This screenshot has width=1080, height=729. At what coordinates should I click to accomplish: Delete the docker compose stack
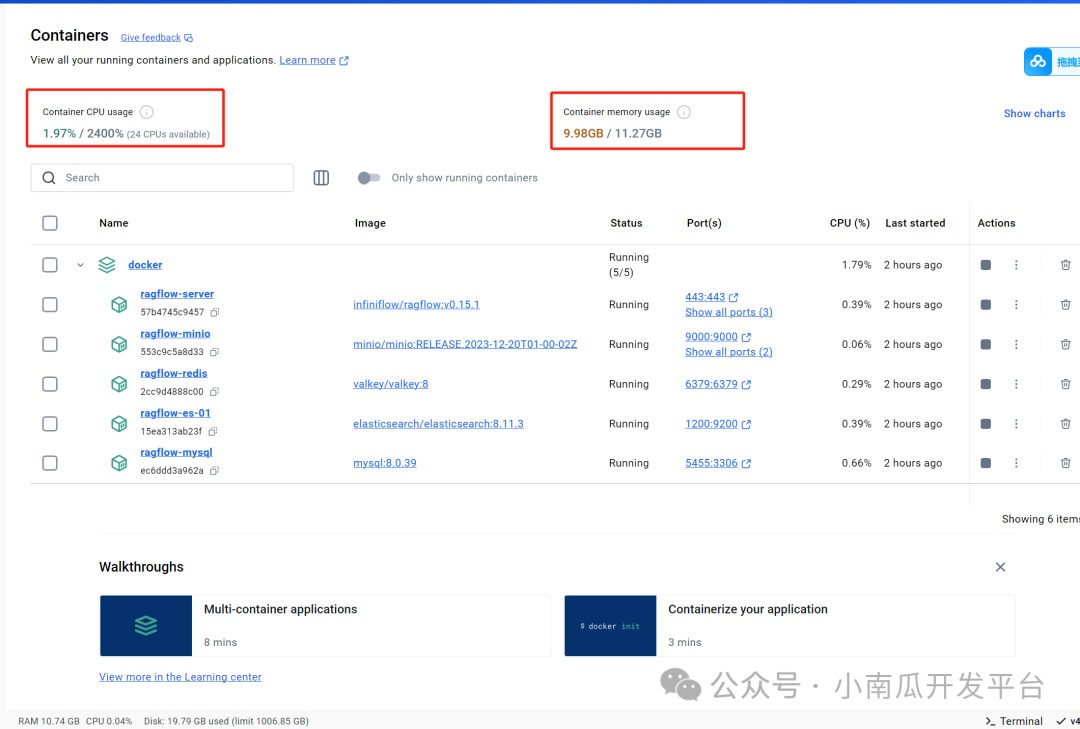point(1066,265)
